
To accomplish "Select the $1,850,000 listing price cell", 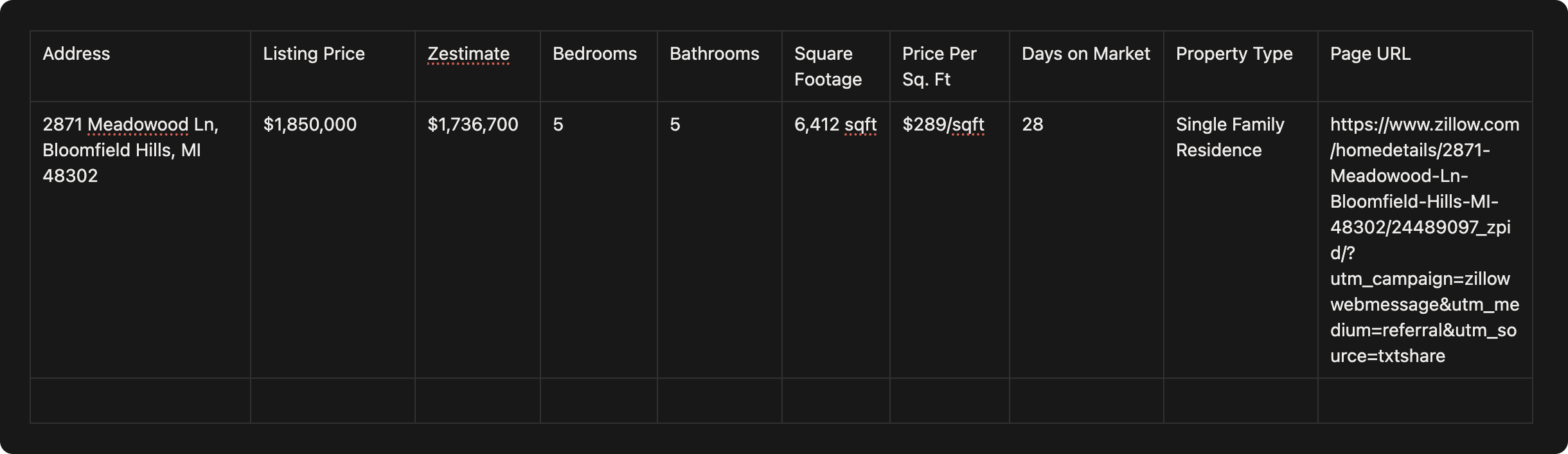I will pyautogui.click(x=310, y=125).
